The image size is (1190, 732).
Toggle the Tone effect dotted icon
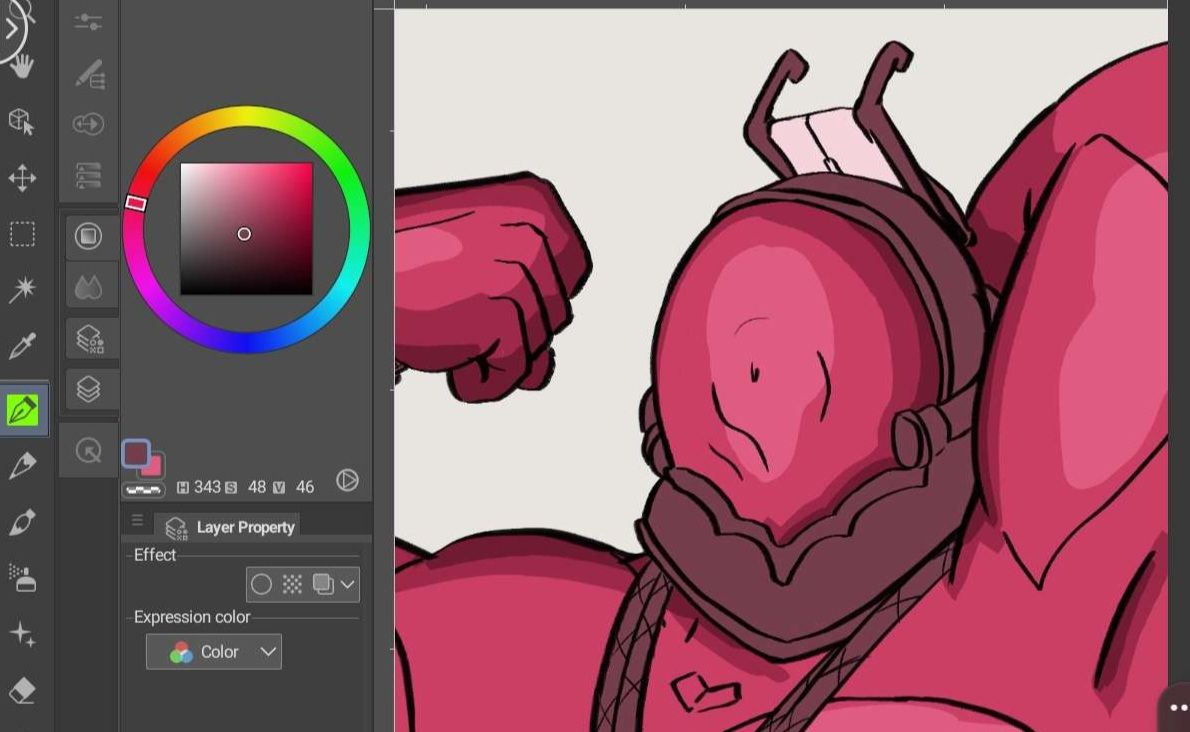click(x=292, y=584)
